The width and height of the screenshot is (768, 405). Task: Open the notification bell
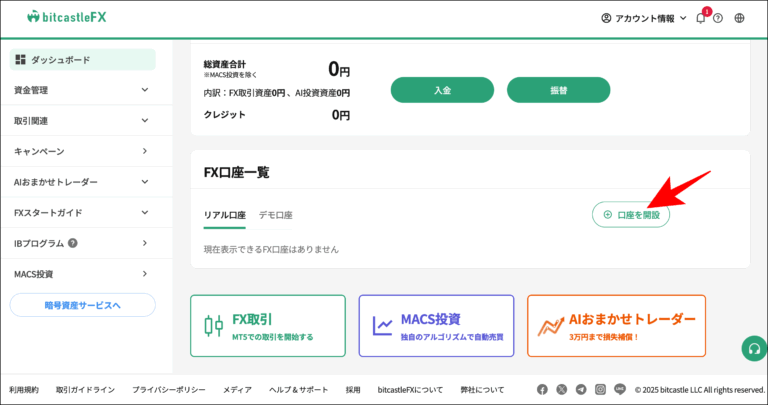(701, 18)
